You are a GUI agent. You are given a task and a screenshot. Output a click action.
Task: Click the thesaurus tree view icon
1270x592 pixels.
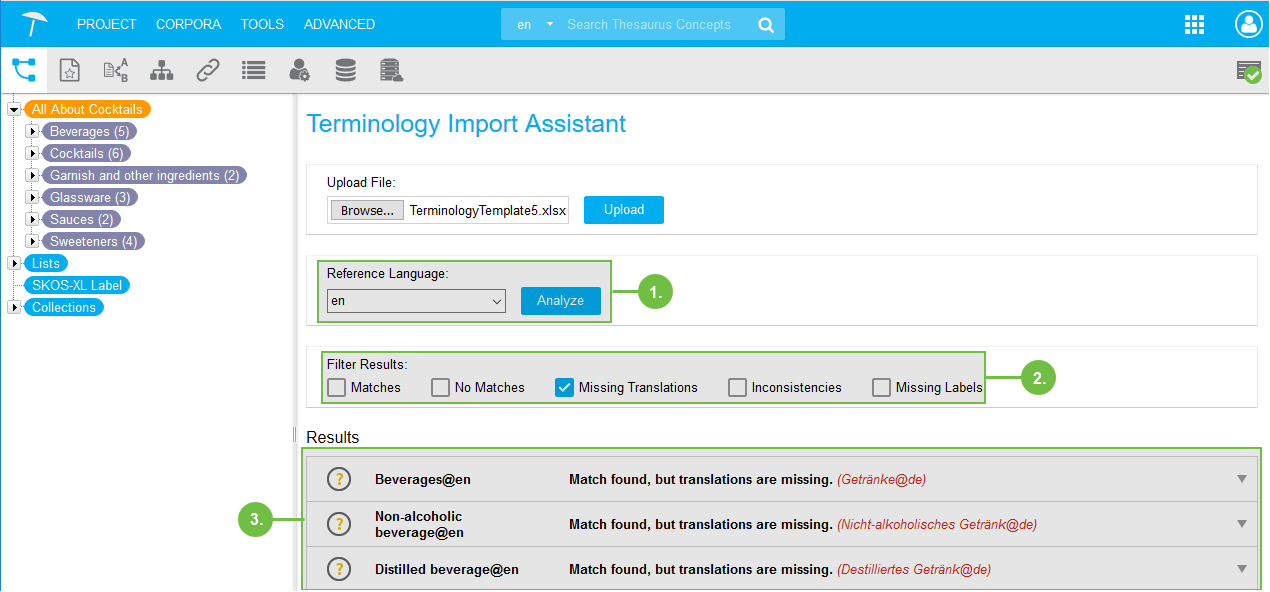click(x=23, y=70)
